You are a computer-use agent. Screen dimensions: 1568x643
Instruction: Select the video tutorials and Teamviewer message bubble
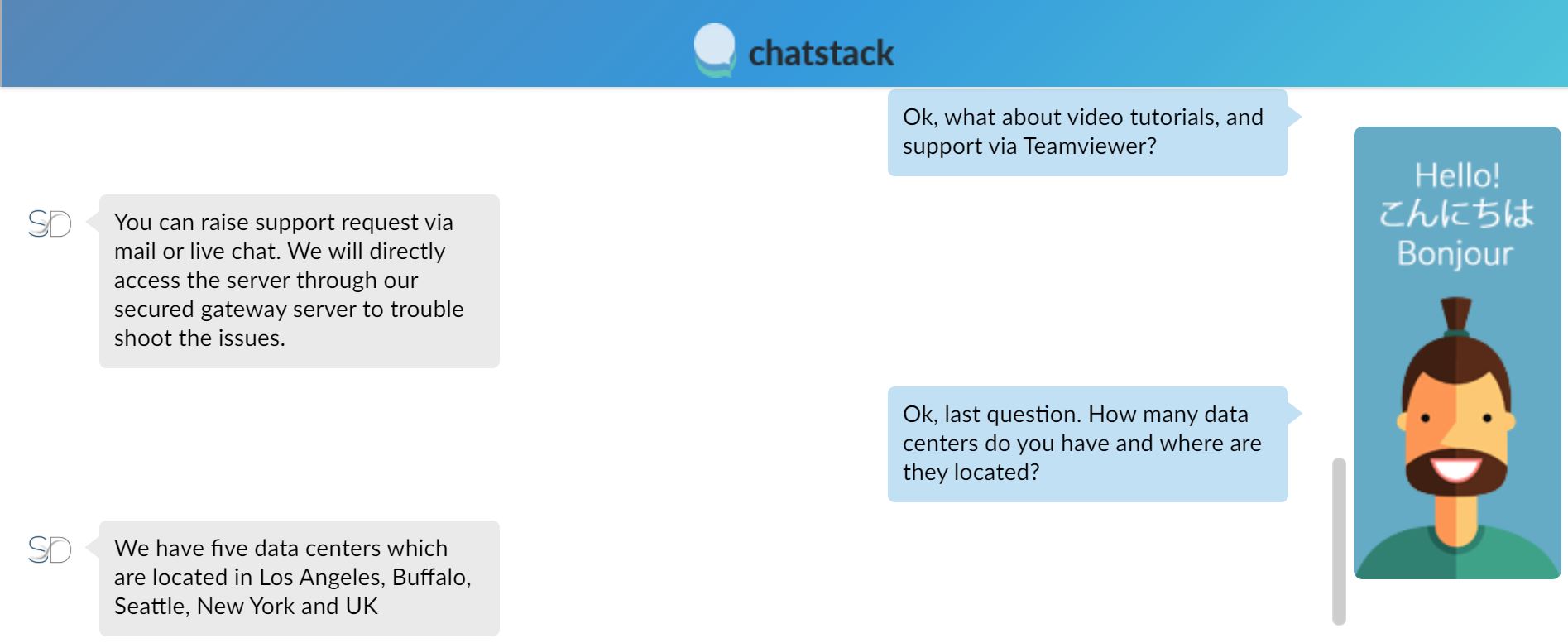click(x=1087, y=132)
